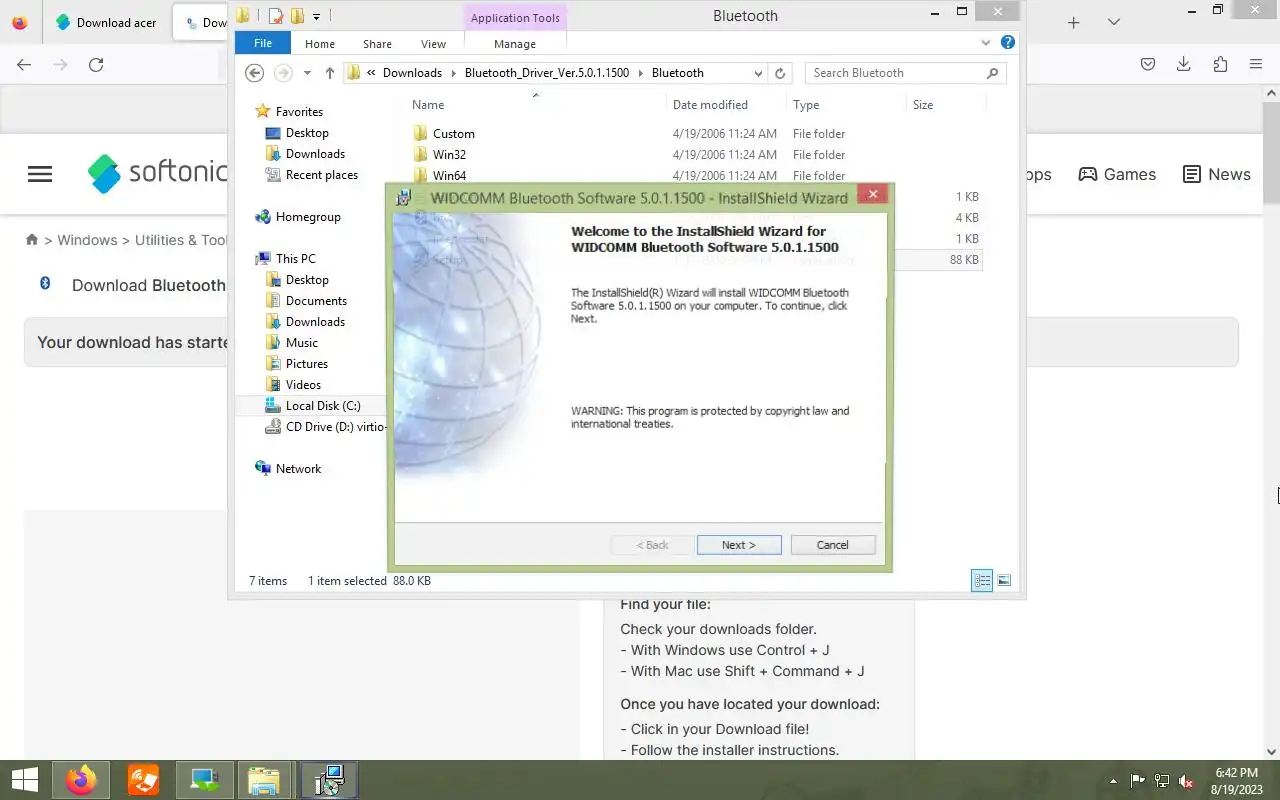Click Favorites star in navigation pane
This screenshot has width=1280, height=800.
coord(262,111)
